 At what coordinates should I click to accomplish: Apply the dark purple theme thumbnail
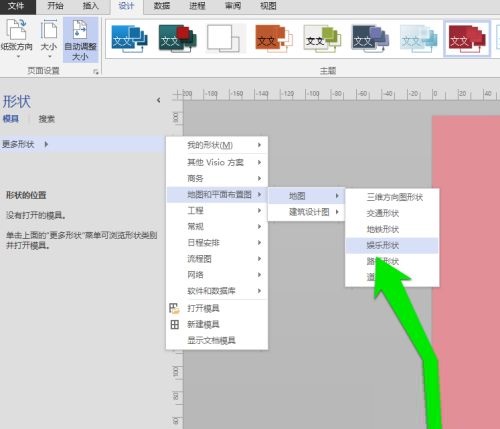coord(370,39)
